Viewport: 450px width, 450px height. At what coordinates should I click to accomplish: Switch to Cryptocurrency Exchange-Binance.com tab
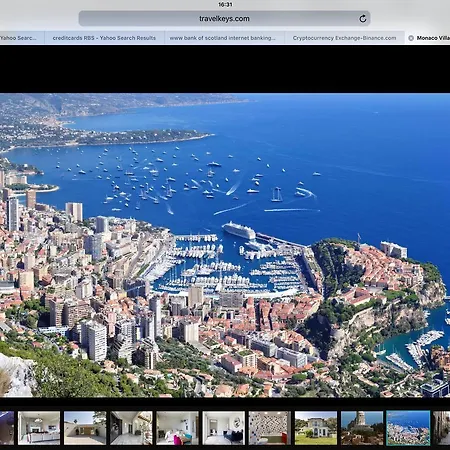click(345, 38)
